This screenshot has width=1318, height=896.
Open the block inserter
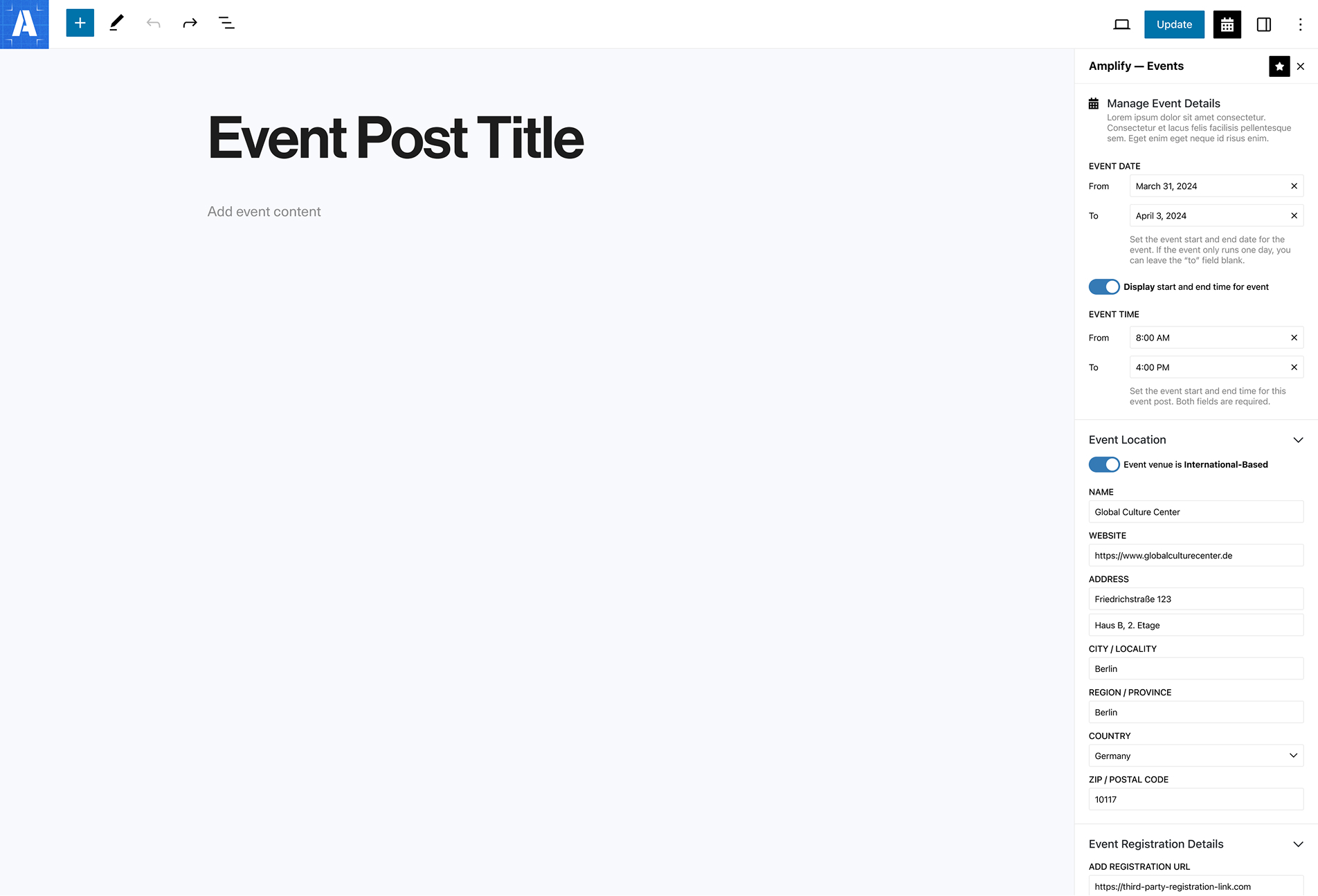(80, 22)
